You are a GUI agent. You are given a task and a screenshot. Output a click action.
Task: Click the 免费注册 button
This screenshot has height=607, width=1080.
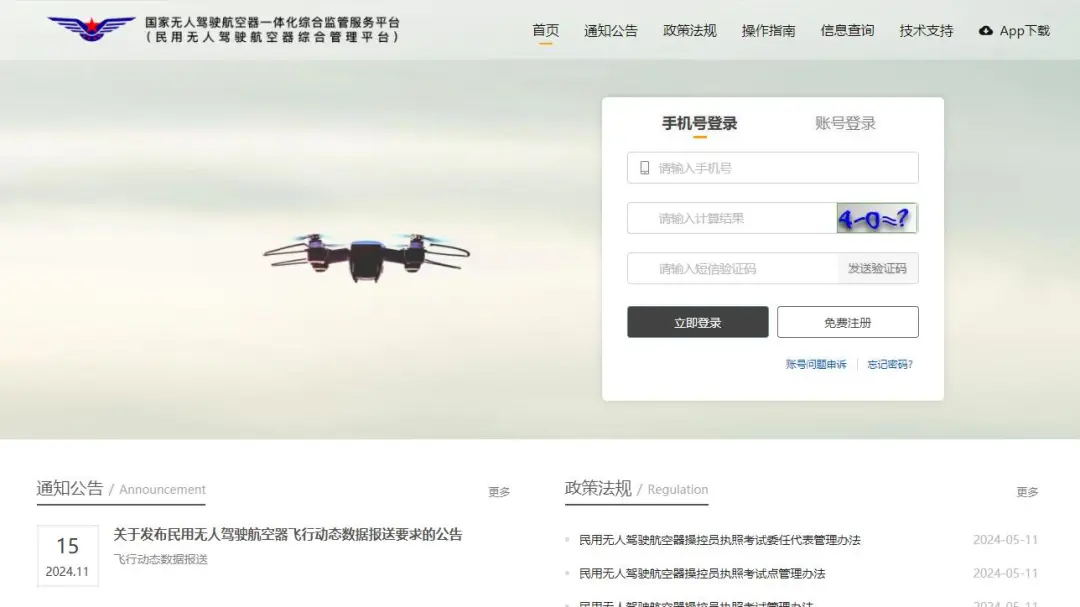(x=848, y=322)
